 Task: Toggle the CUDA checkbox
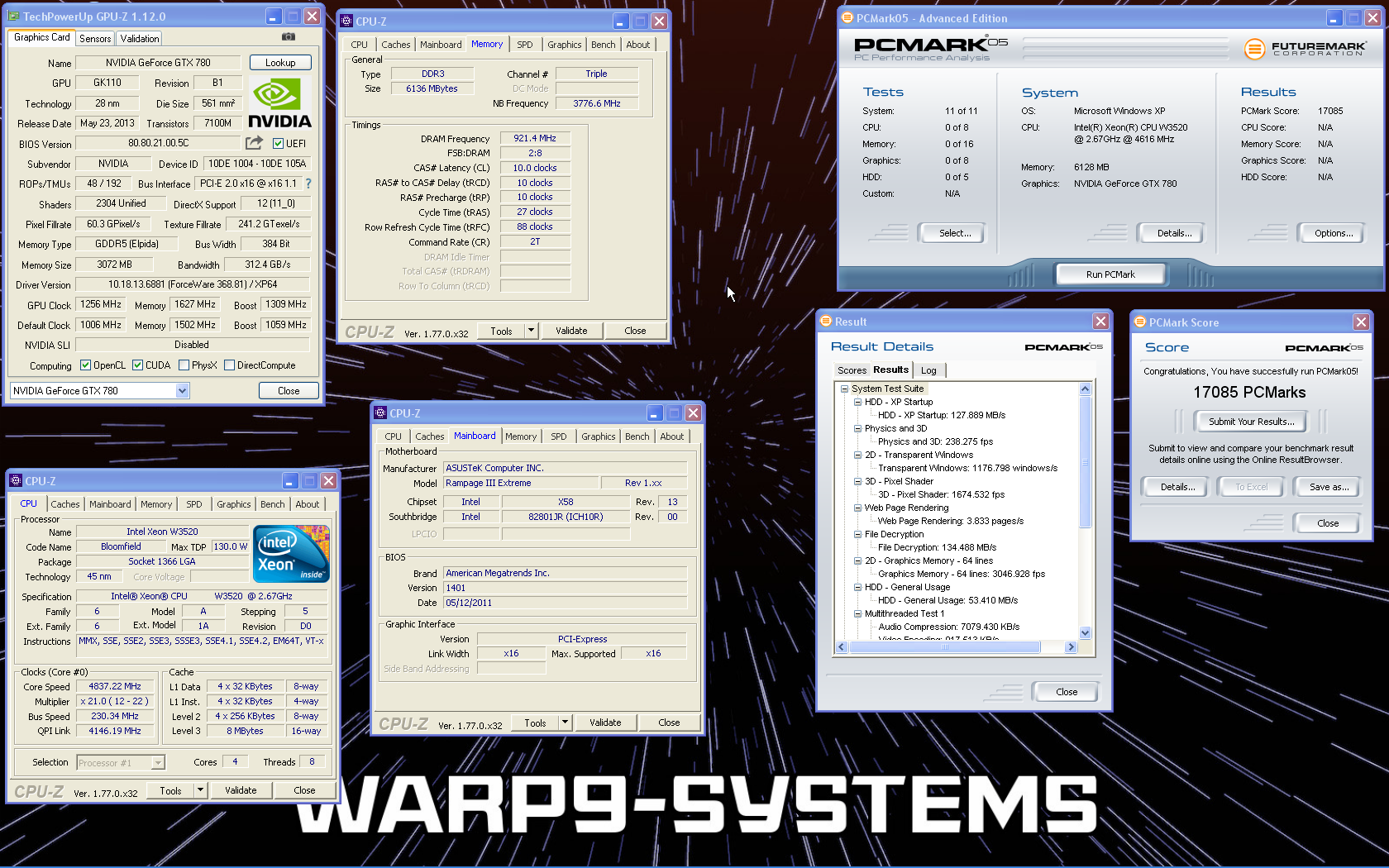click(137, 365)
